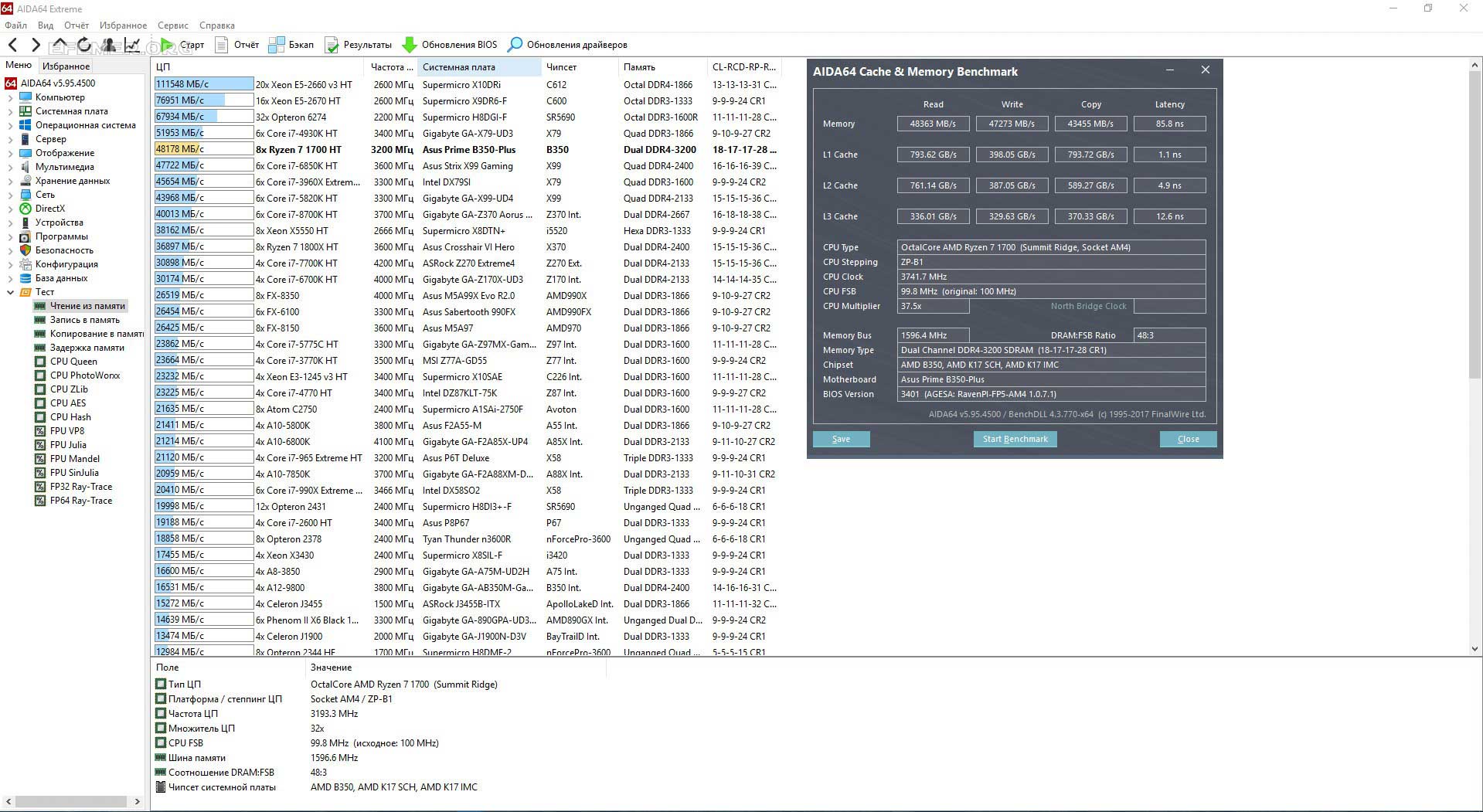Click the Memory Read field showing 48363 MB/s
The width and height of the screenshot is (1483, 812).
[933, 124]
